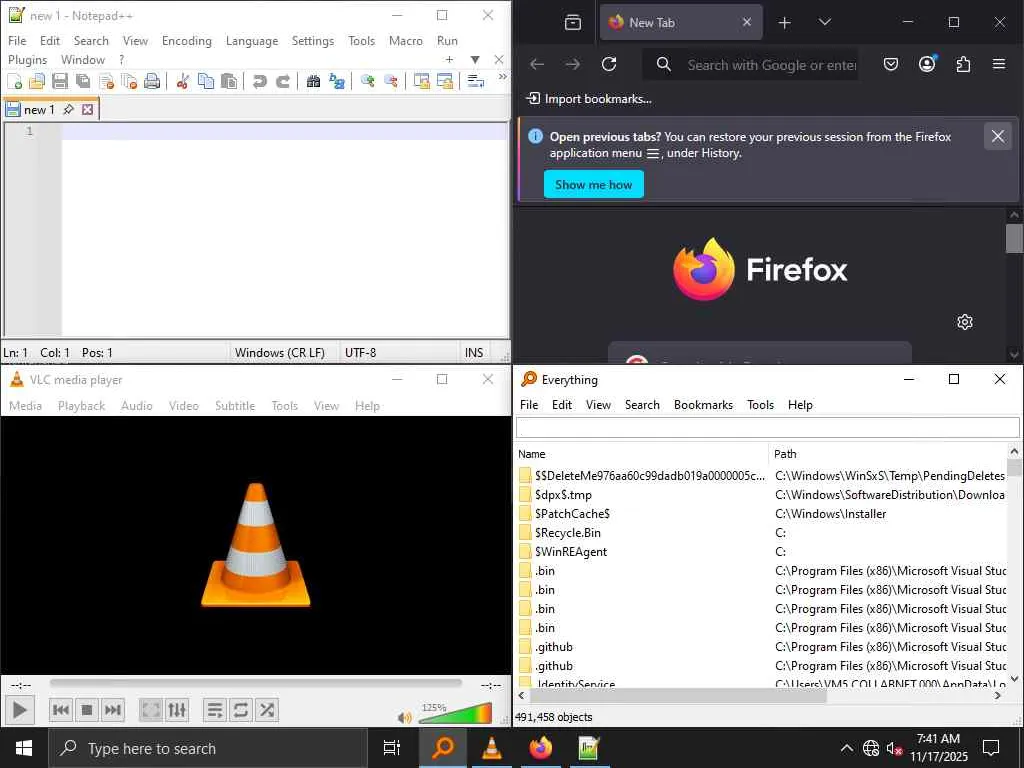The width and height of the screenshot is (1024, 768).
Task: Click the Save to Pocket icon
Action: tap(891, 64)
